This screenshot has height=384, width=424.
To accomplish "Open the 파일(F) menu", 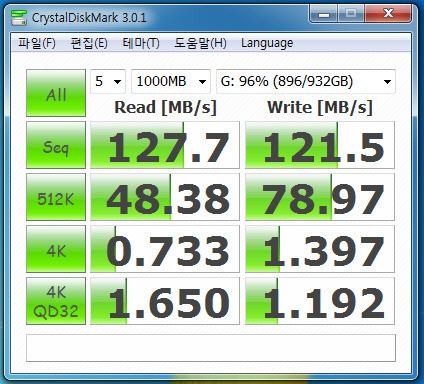I will point(37,43).
